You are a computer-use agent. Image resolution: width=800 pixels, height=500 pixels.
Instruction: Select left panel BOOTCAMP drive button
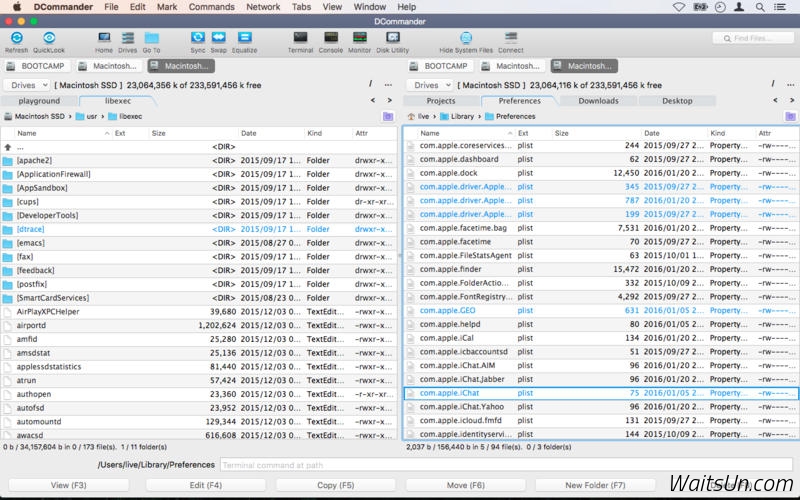(x=37, y=66)
